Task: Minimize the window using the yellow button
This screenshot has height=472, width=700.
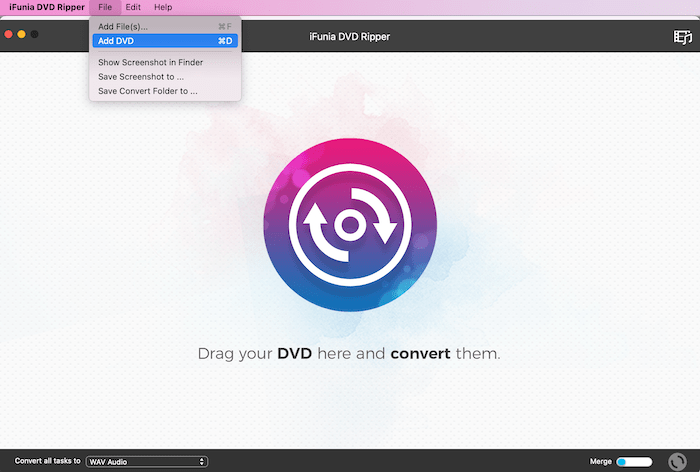Action: coord(21,34)
